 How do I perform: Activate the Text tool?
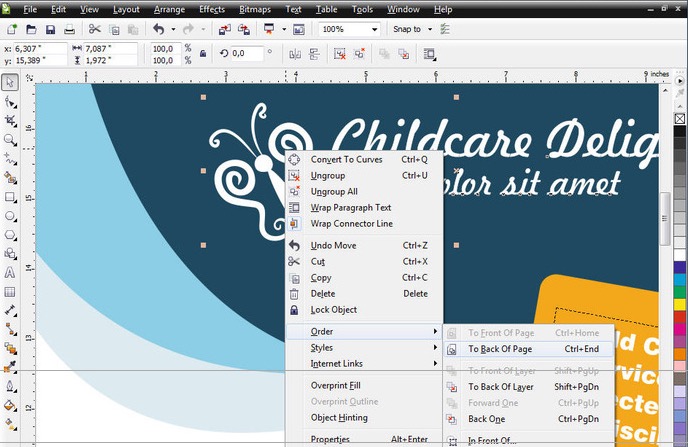point(10,272)
